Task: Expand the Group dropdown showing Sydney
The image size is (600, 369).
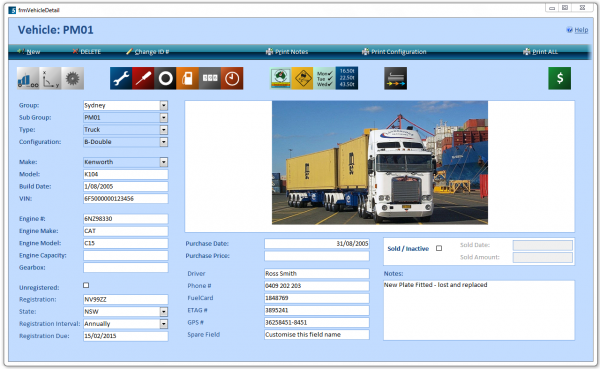Action: [x=164, y=105]
